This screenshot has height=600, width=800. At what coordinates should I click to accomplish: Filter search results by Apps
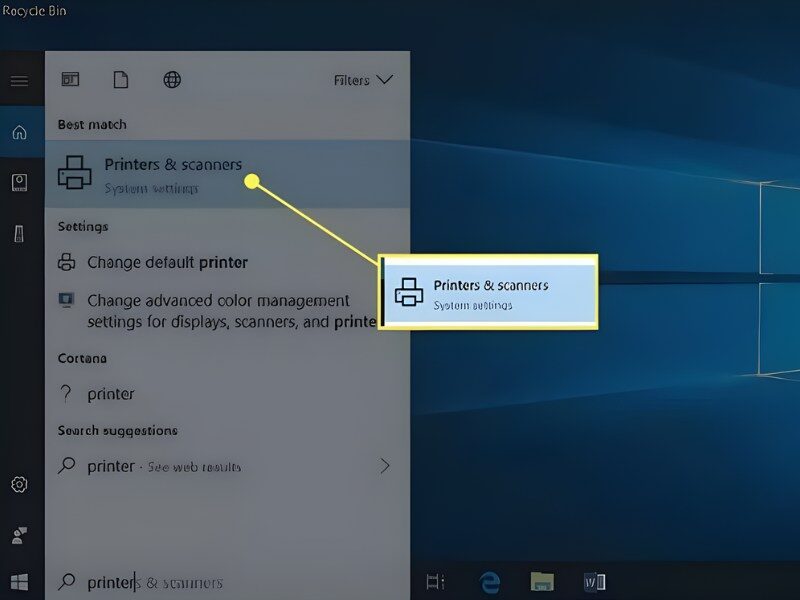click(70, 80)
